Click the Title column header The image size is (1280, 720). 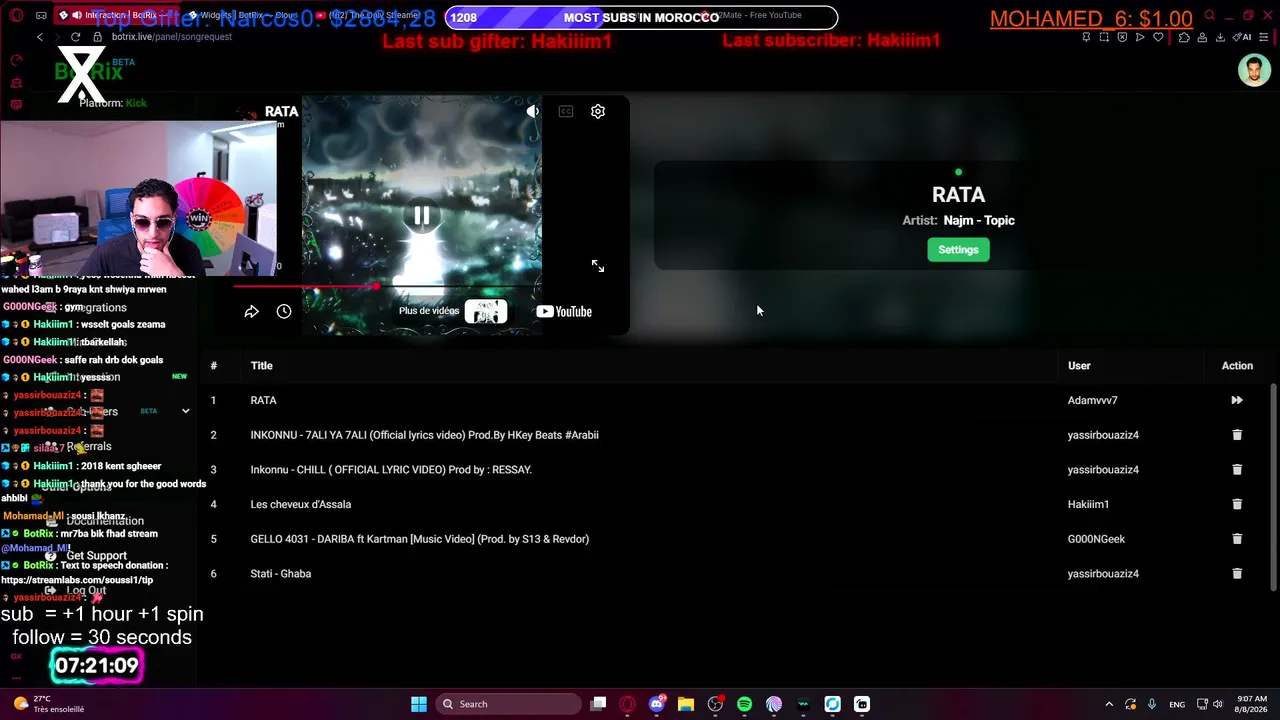(261, 366)
